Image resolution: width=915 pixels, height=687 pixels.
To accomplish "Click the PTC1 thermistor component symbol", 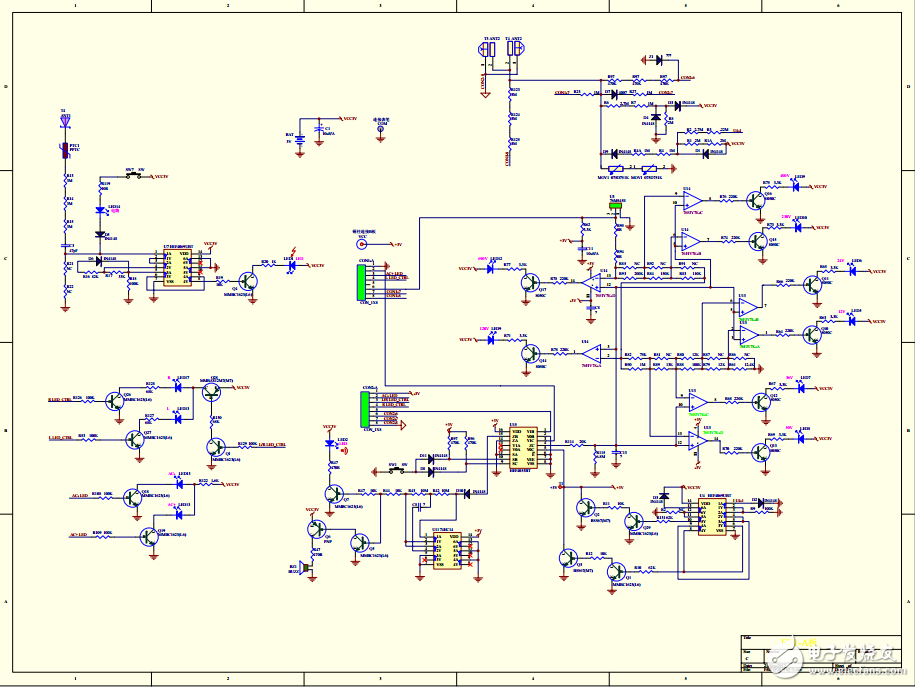I will tap(66, 152).
